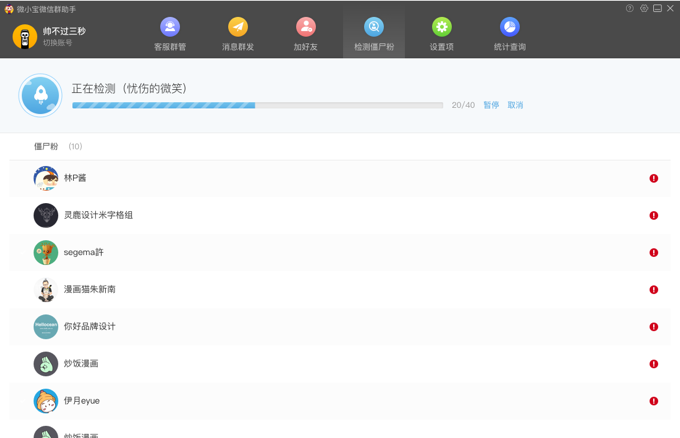Switch to the 统计查询 tab label
This screenshot has width=680, height=438.
(510, 47)
